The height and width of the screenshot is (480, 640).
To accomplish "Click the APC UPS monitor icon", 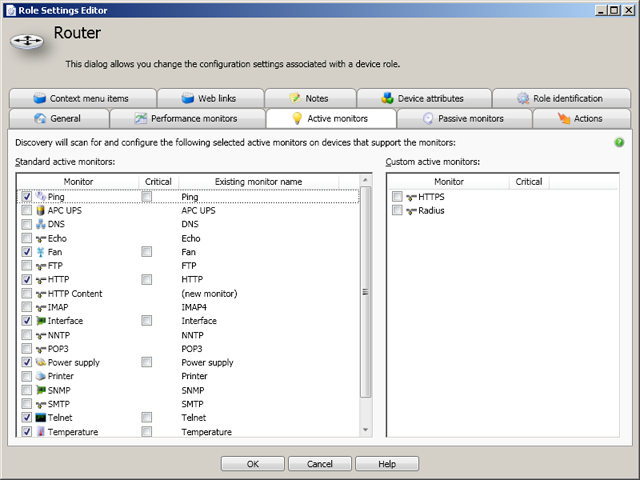I will coord(41,211).
